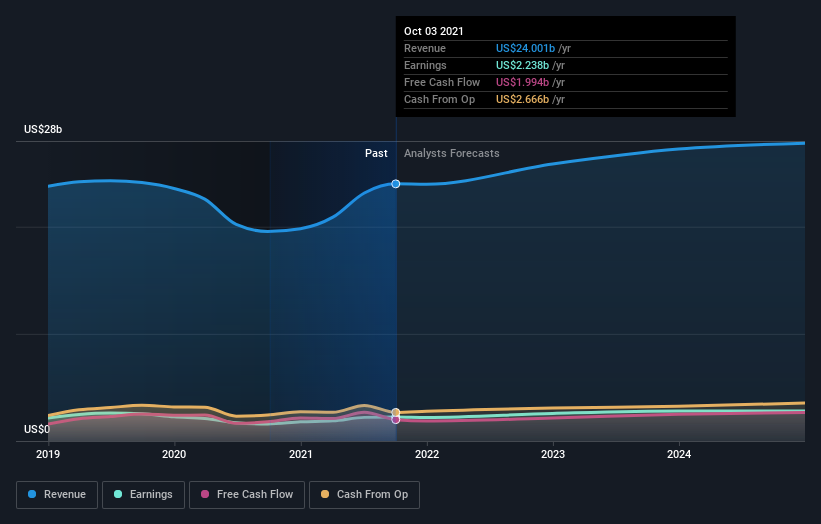Click the US$1.994b free cash flow value

pyautogui.click(x=523, y=82)
